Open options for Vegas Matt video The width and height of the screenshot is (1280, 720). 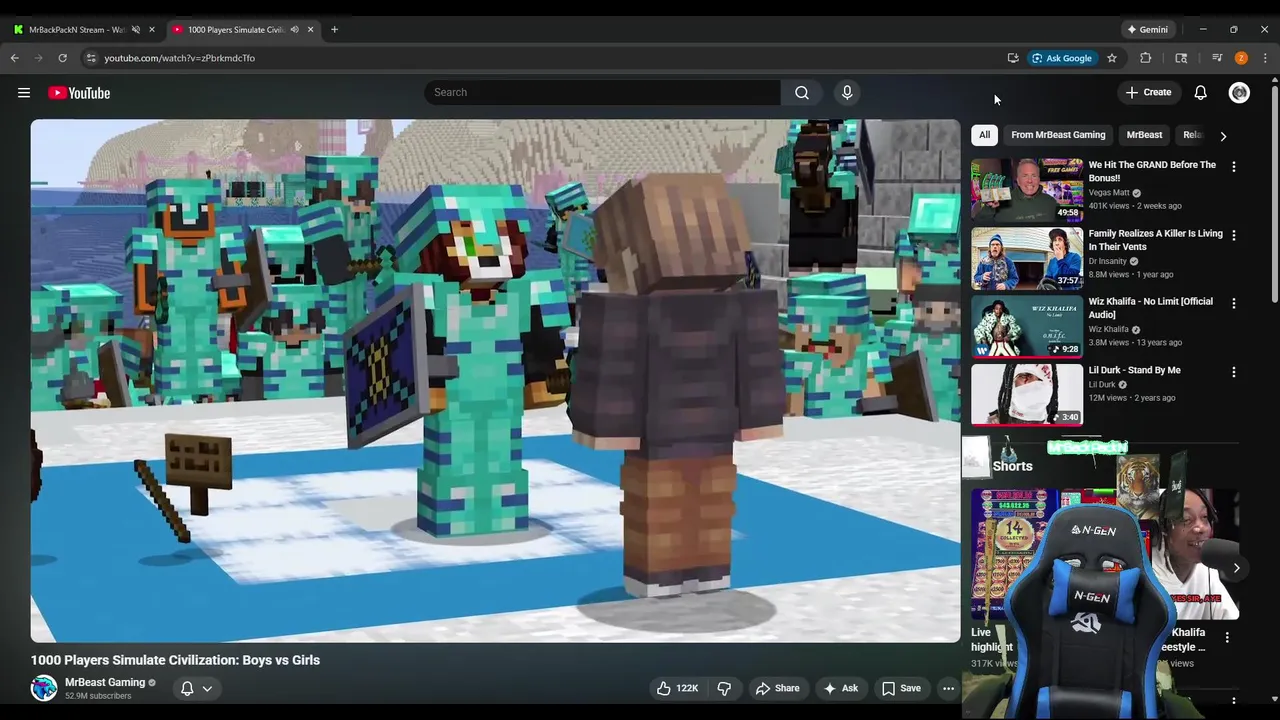1233,167
